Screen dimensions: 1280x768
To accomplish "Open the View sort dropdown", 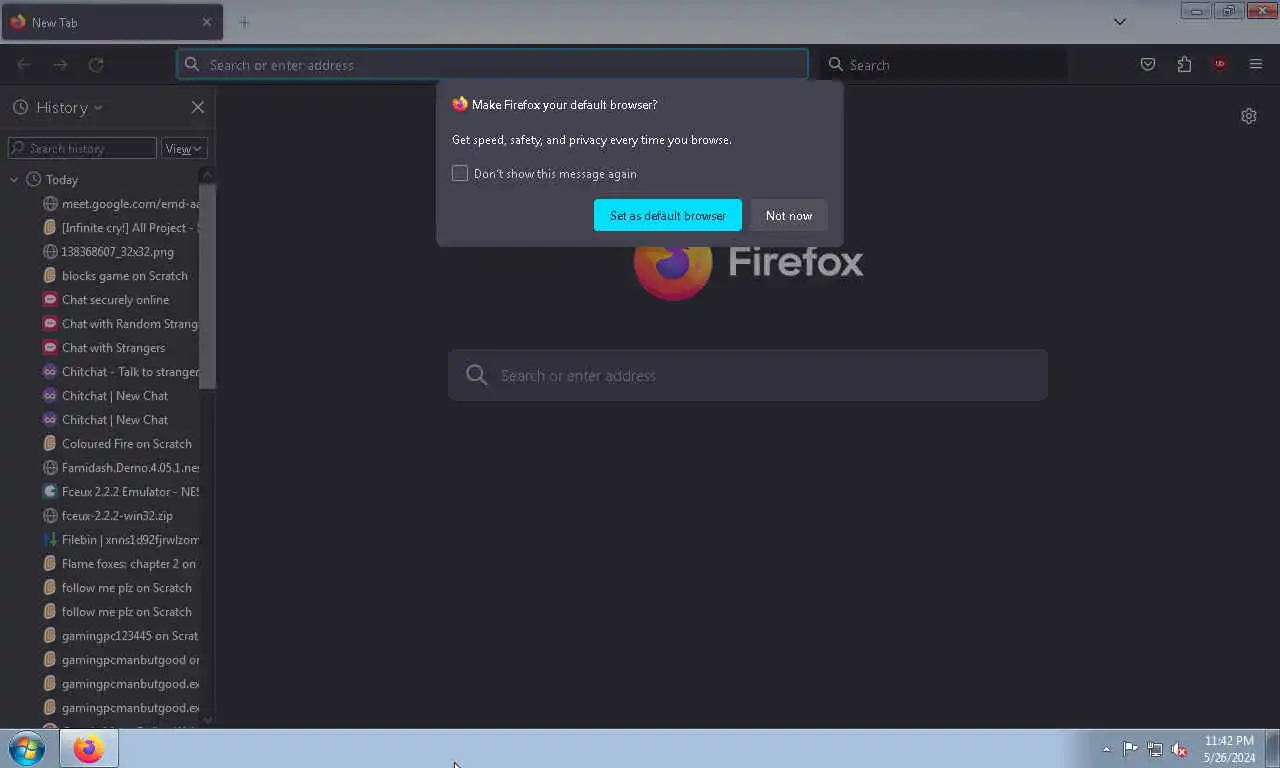I will (184, 148).
